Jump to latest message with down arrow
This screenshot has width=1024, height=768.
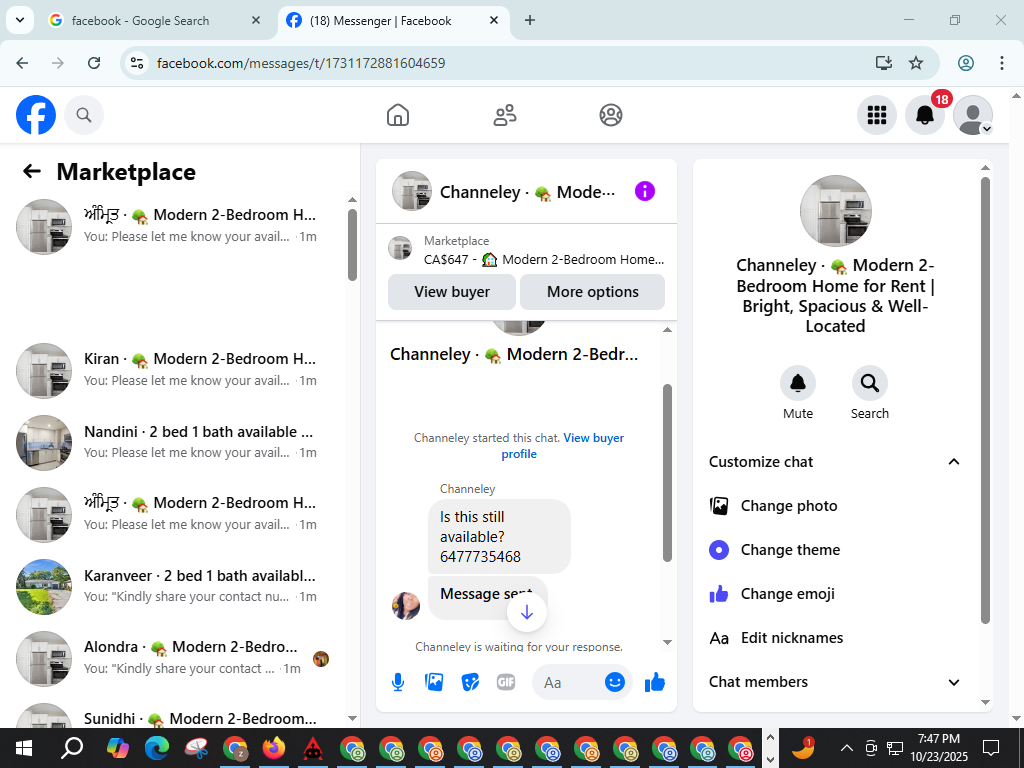527,613
